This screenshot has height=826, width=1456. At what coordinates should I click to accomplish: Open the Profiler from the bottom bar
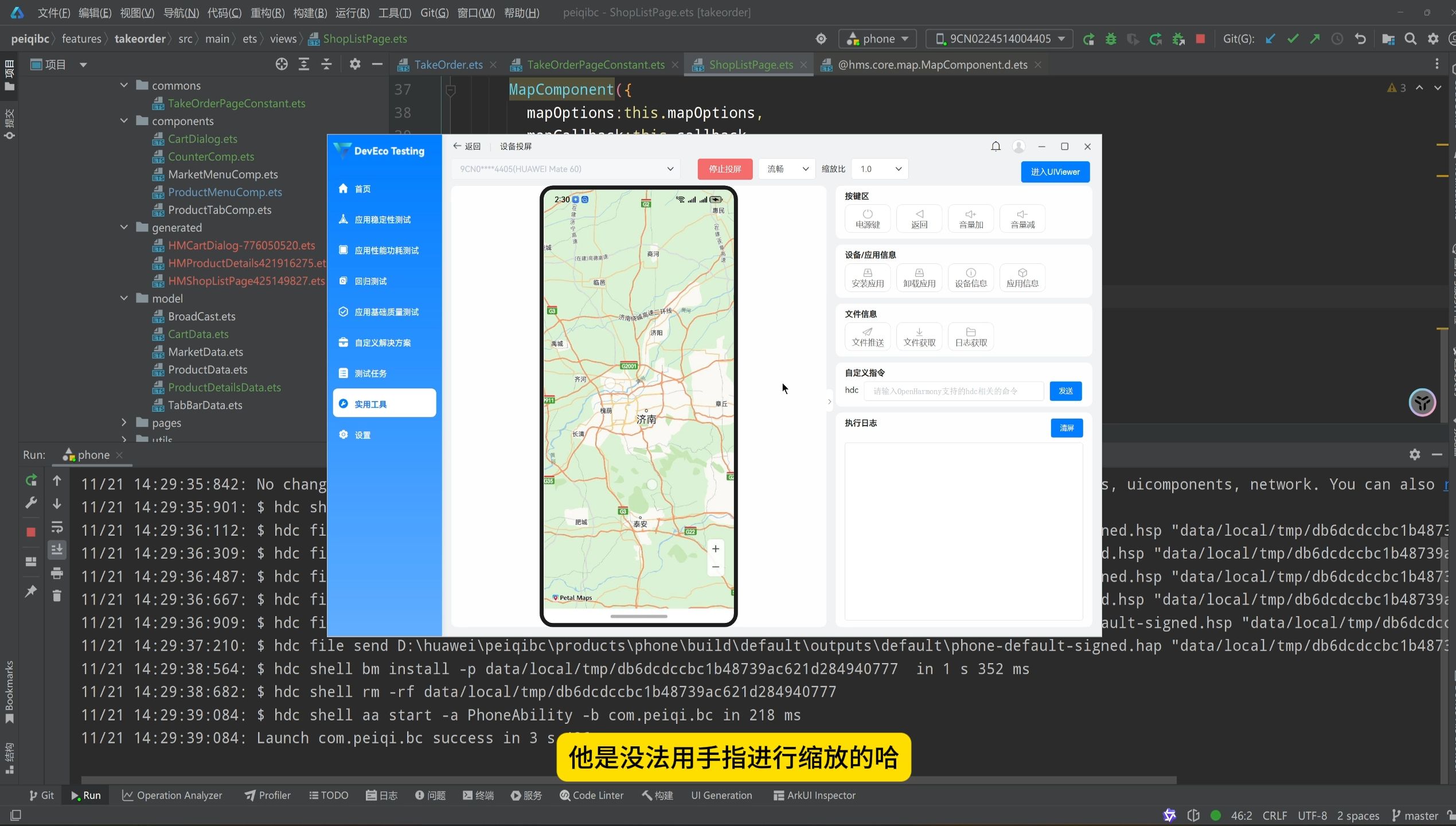click(x=267, y=795)
